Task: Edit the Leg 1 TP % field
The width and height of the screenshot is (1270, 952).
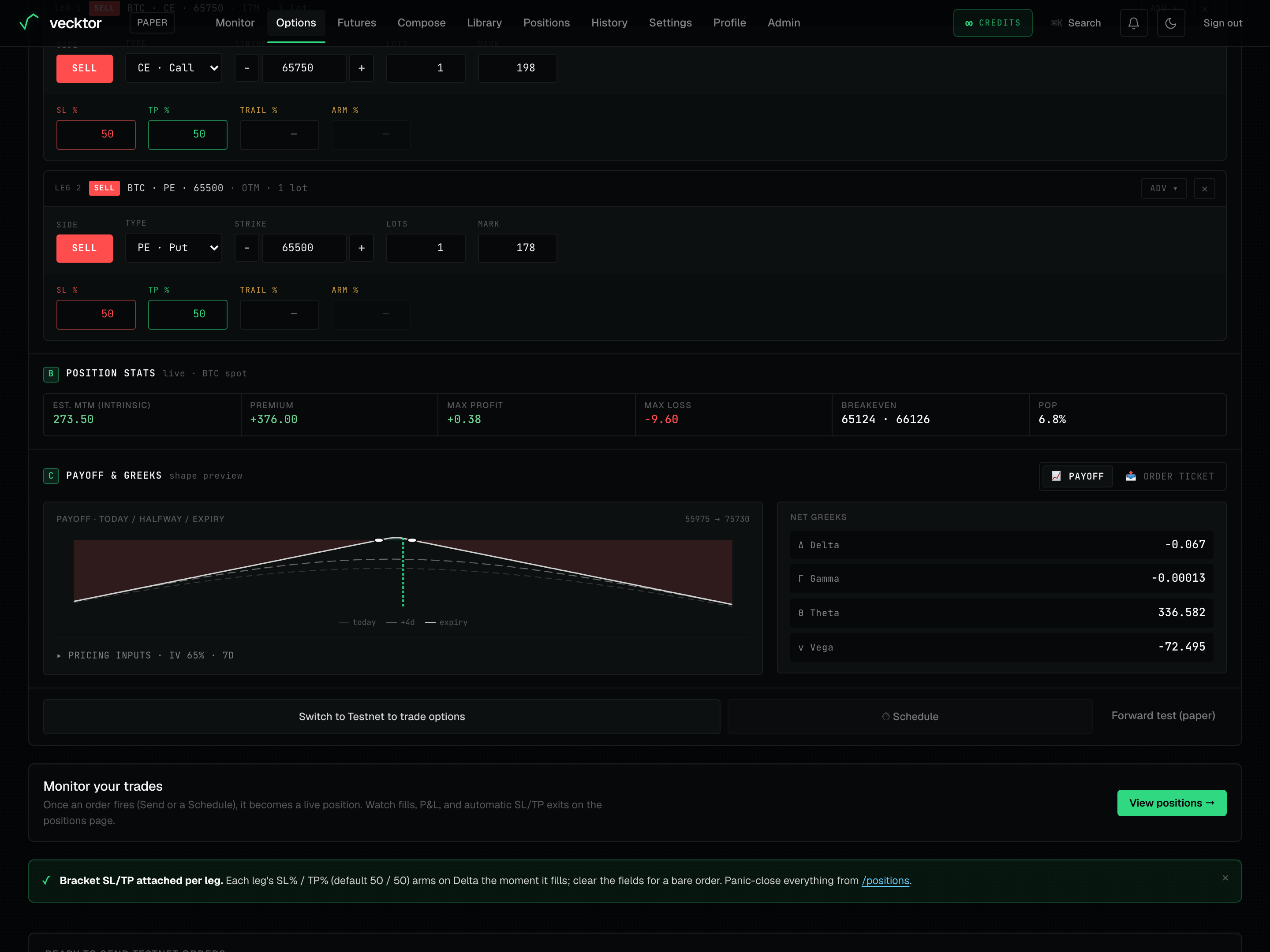Action: click(x=188, y=135)
